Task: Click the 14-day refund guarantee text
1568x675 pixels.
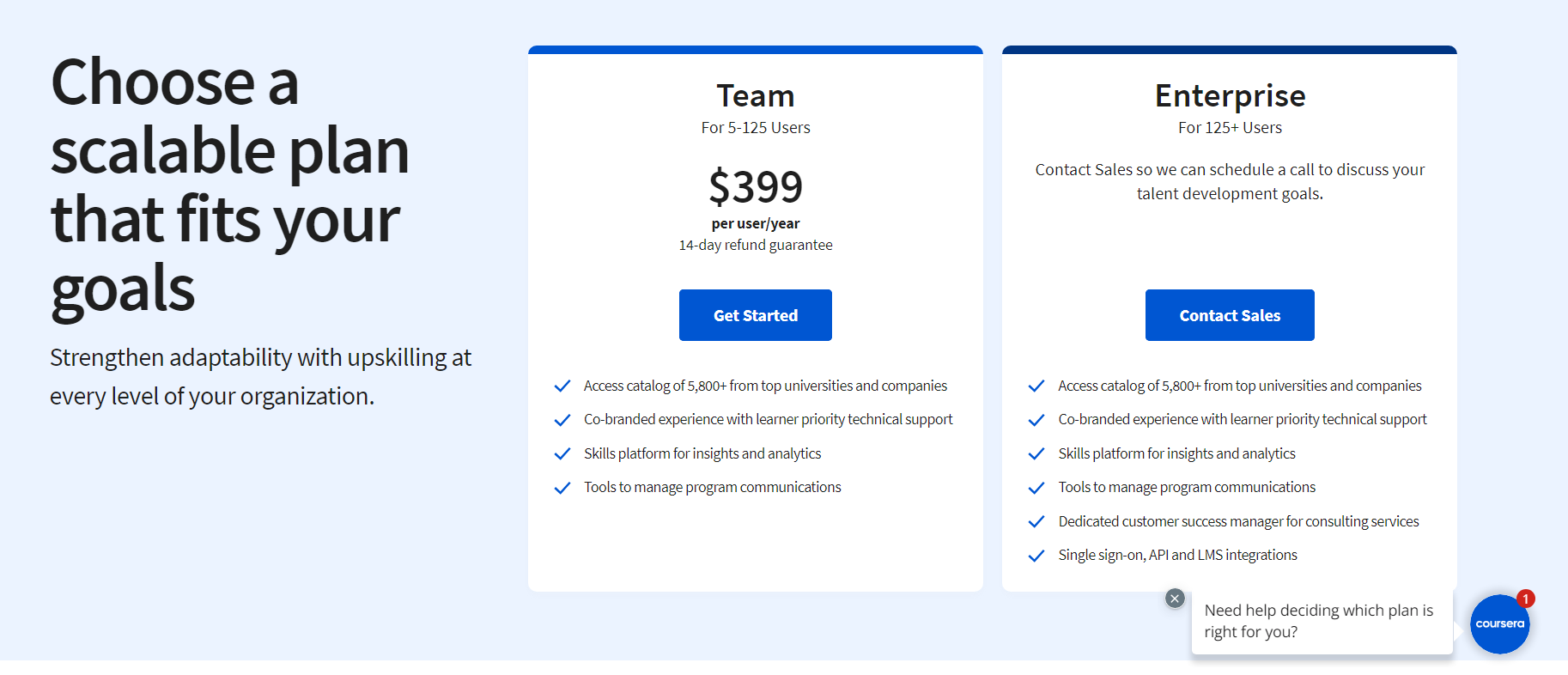Action: point(755,245)
